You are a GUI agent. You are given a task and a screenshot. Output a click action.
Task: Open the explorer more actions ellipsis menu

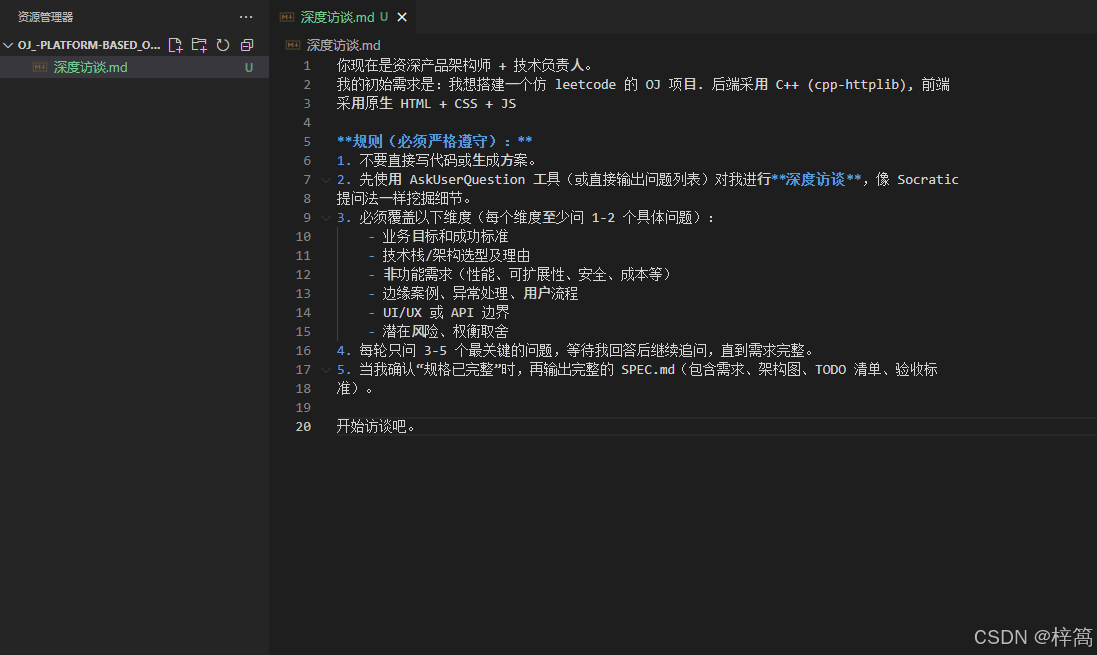[x=246, y=17]
